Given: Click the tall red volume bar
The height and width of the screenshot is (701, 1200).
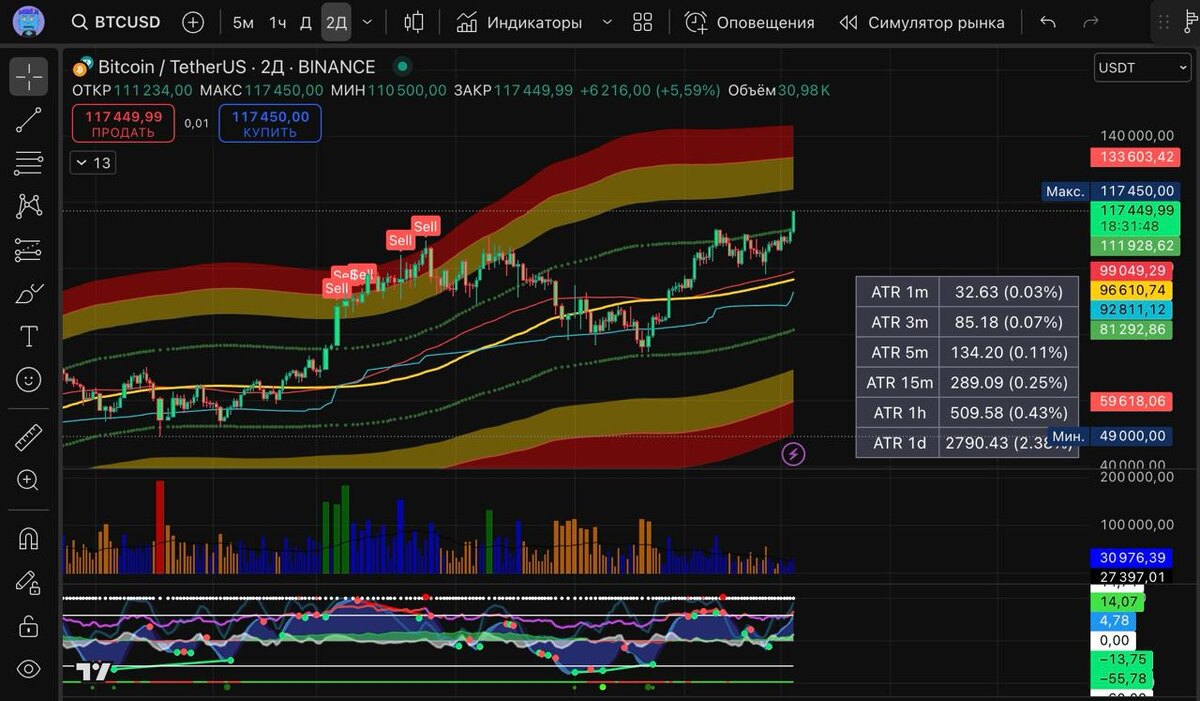Looking at the screenshot, I should coord(159,527).
